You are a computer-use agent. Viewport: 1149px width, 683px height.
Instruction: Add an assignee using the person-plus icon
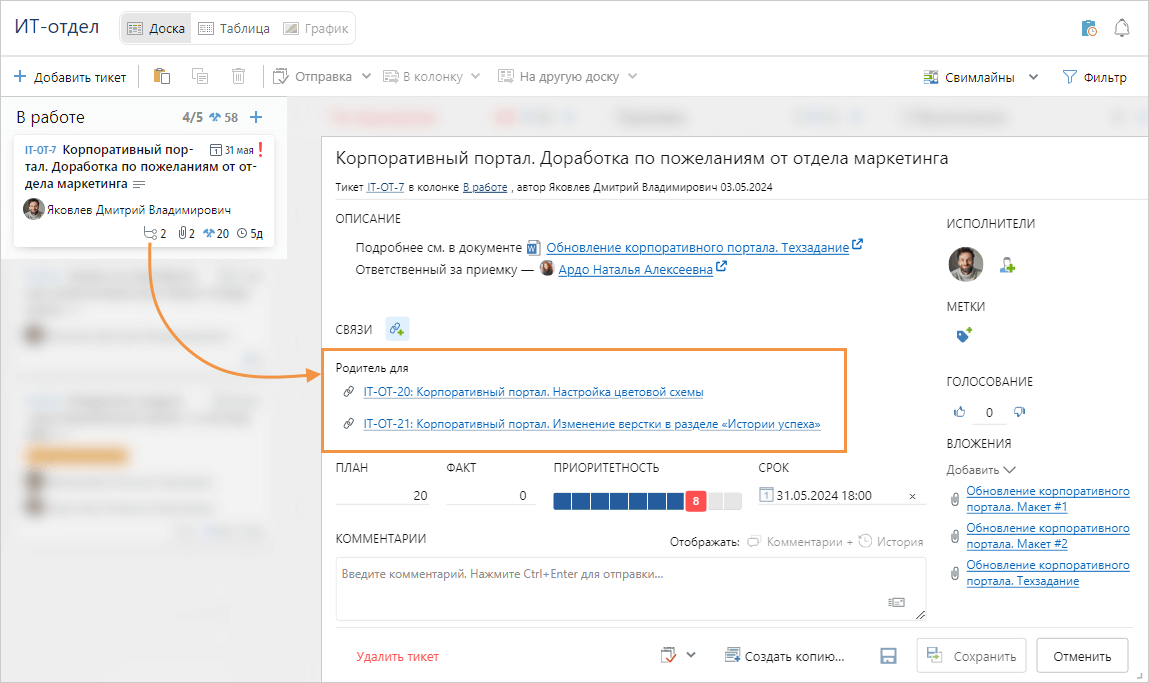(x=1008, y=265)
